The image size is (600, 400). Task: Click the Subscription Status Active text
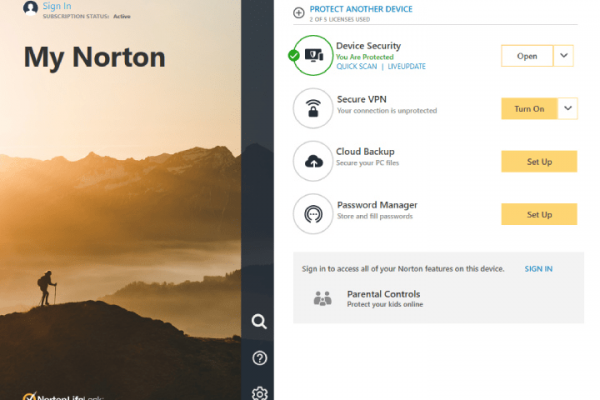(x=86, y=16)
